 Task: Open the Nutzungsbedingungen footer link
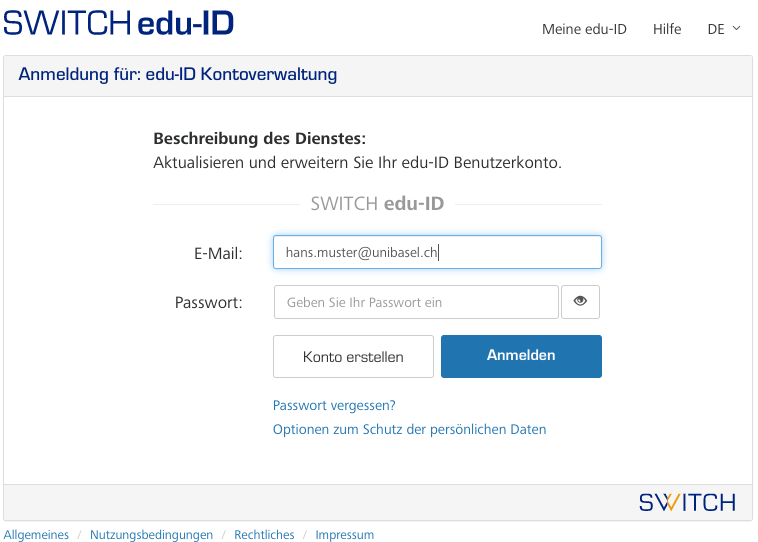151,535
